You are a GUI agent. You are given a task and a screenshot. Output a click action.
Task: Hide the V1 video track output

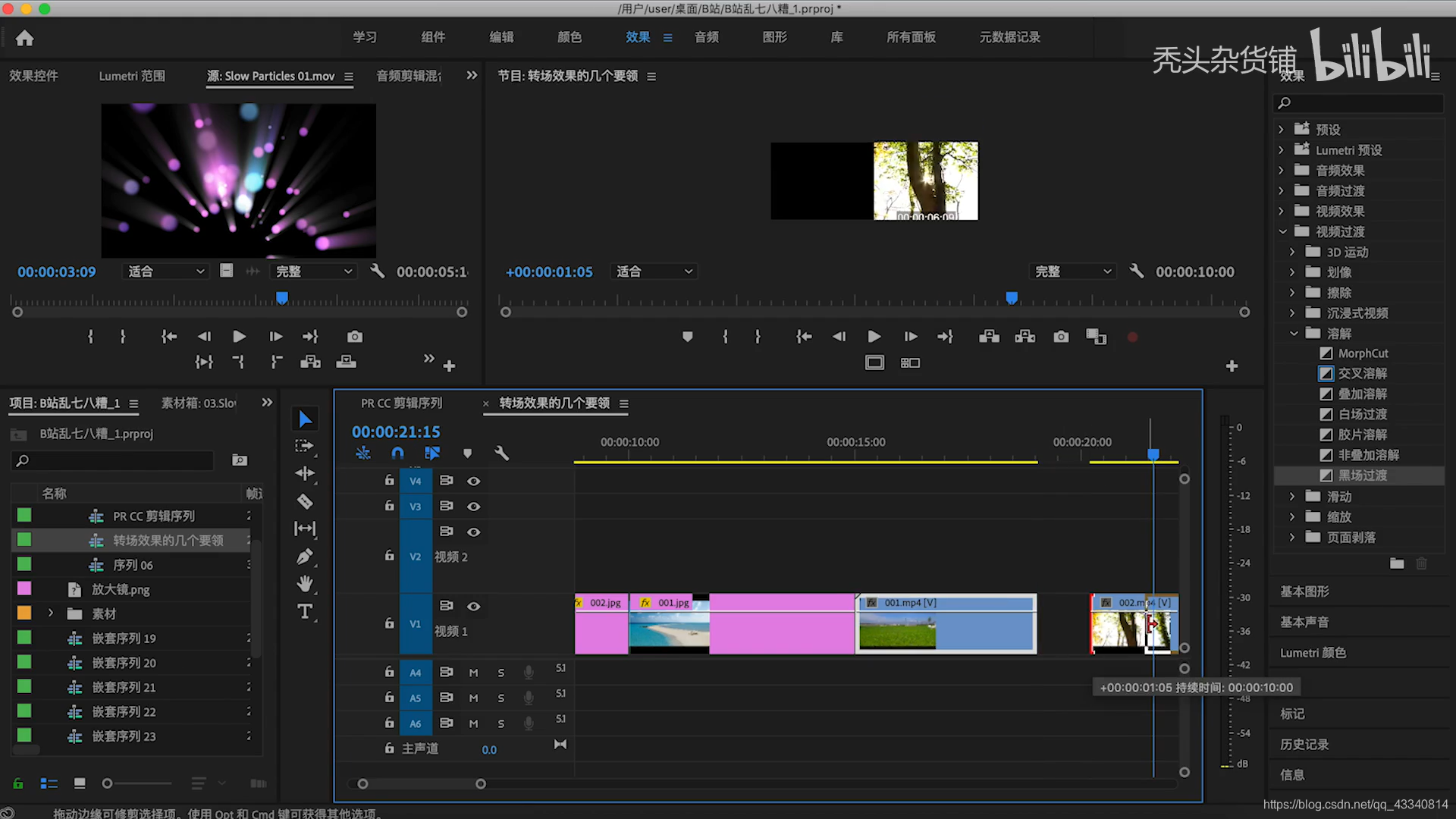pos(474,607)
